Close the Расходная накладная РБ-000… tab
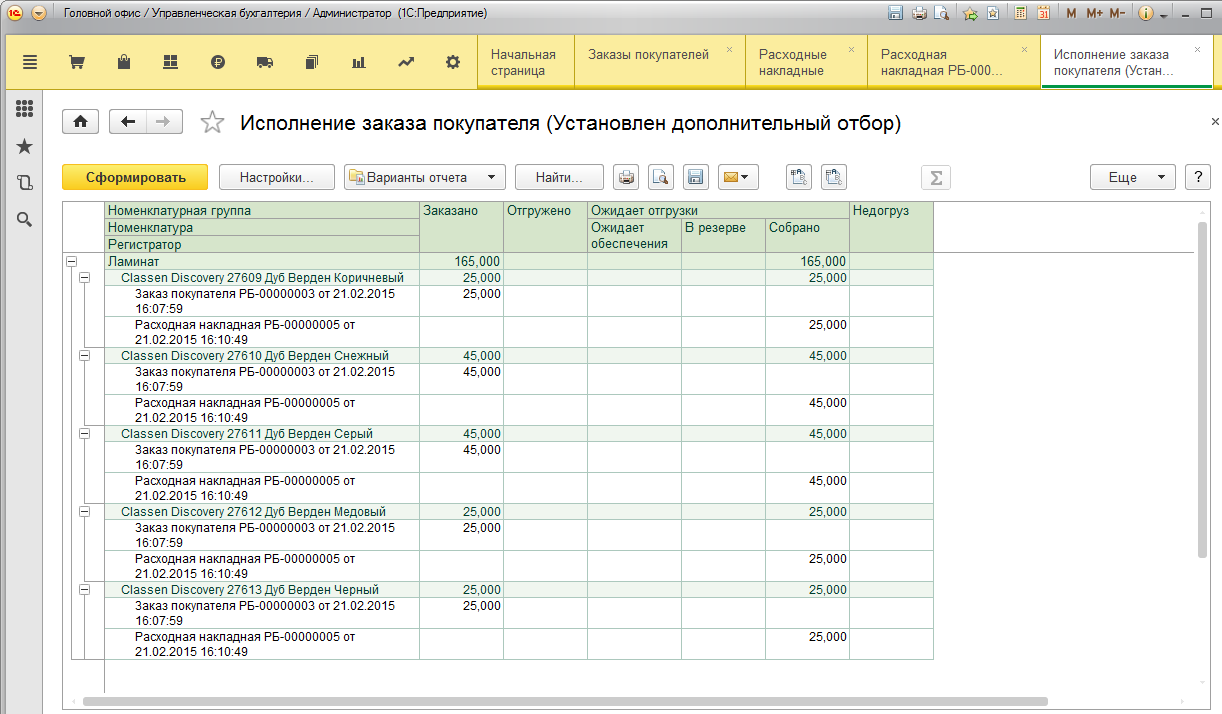The width and height of the screenshot is (1222, 714). click(x=1024, y=49)
